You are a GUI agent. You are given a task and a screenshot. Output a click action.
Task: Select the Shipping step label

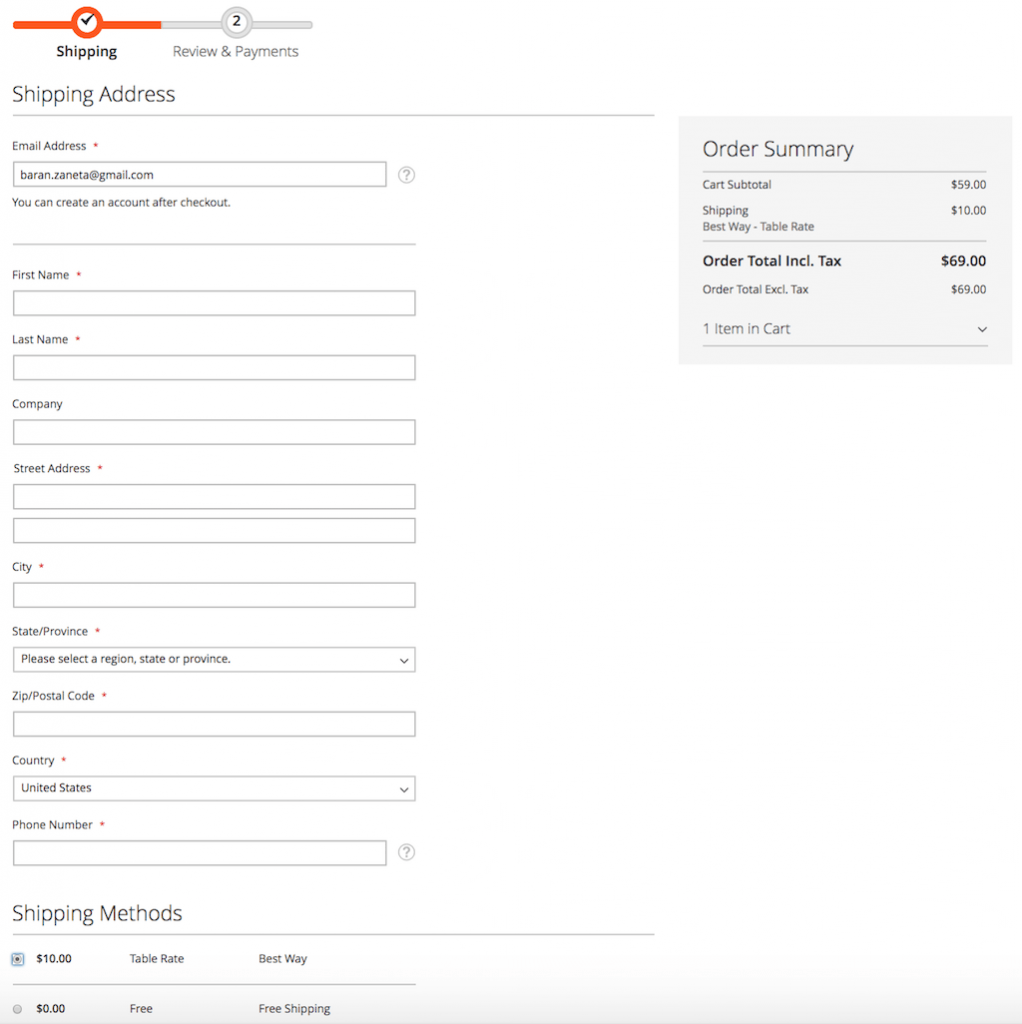(87, 52)
